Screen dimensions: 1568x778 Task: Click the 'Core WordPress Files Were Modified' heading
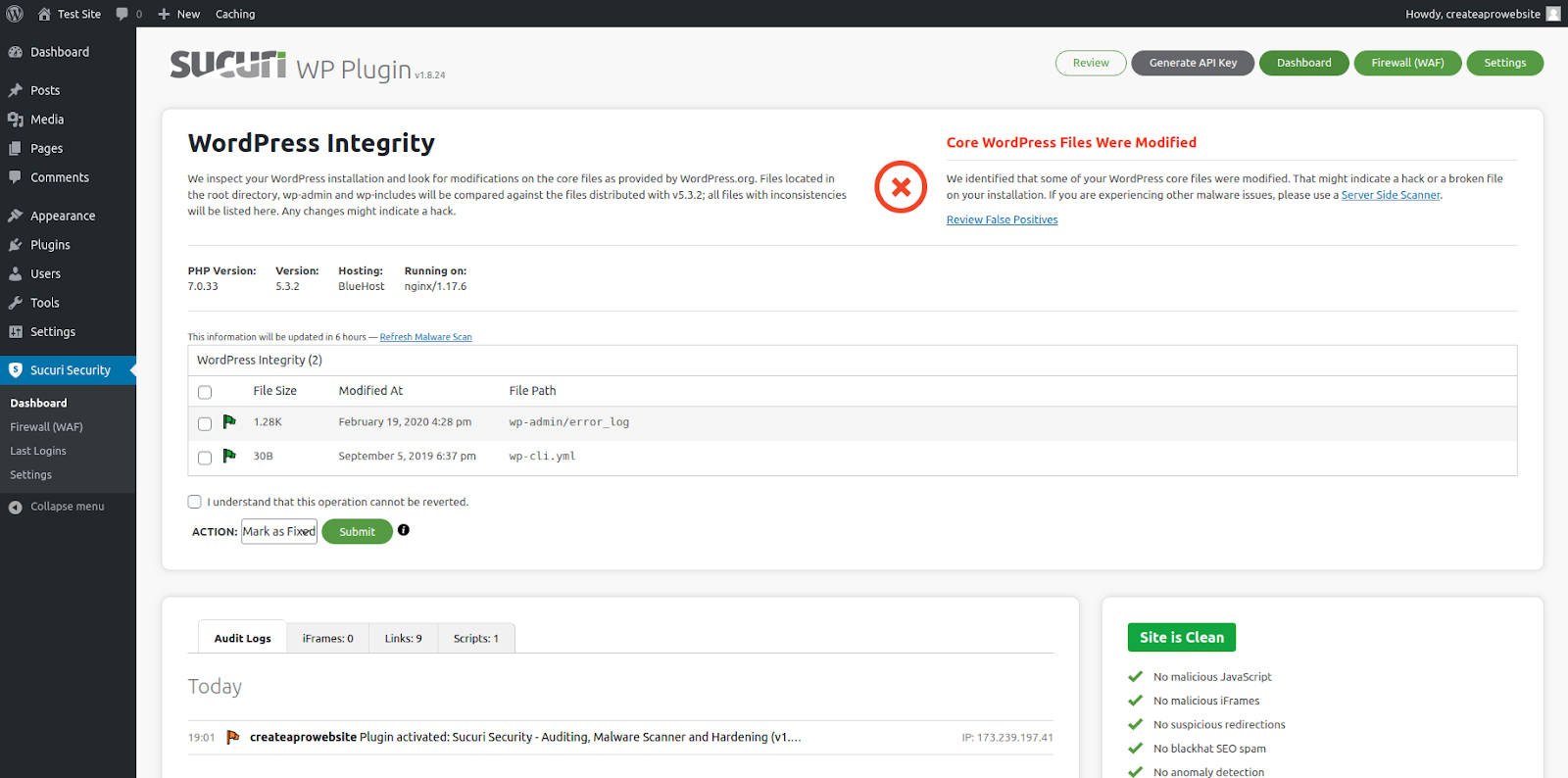pos(1071,142)
